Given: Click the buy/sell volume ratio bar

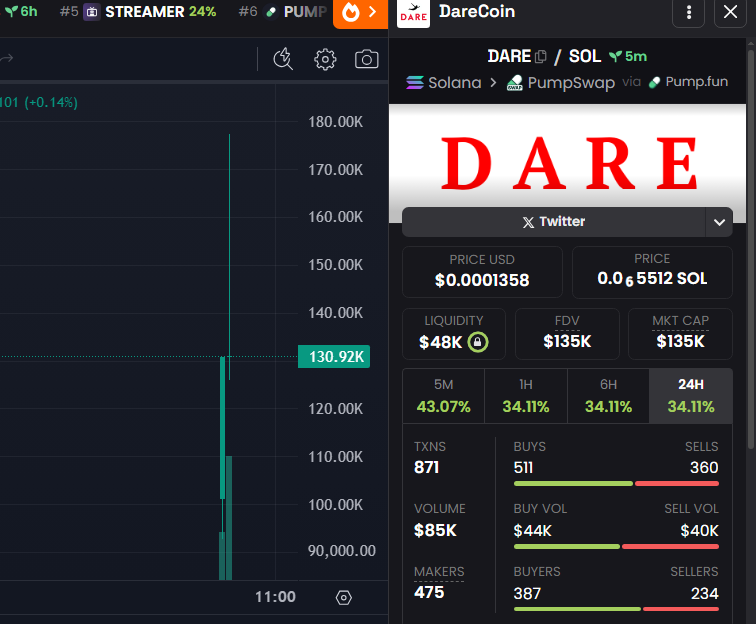Looking at the screenshot, I should [616, 546].
